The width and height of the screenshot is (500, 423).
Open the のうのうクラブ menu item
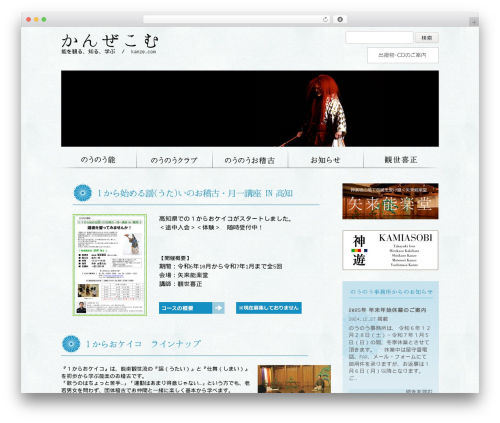174,160
